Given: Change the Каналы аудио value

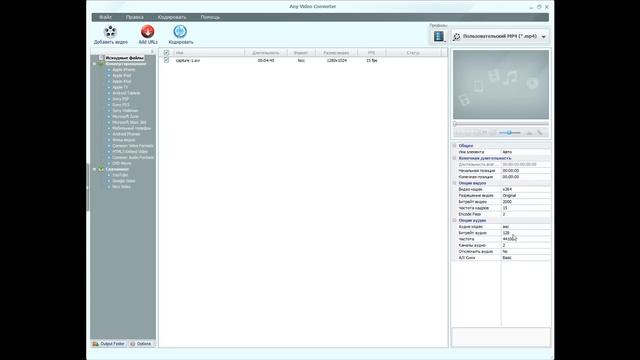Looking at the screenshot, I should (x=526, y=245).
